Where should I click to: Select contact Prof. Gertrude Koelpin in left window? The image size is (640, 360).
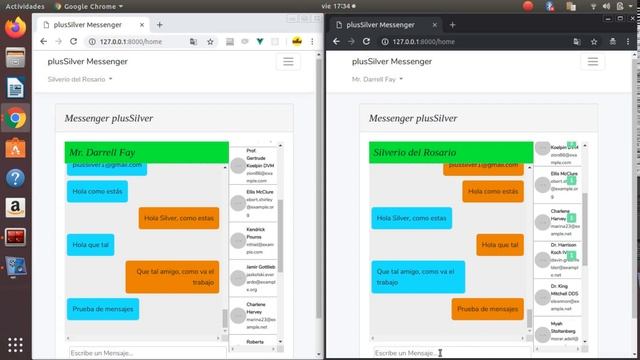(x=253, y=165)
